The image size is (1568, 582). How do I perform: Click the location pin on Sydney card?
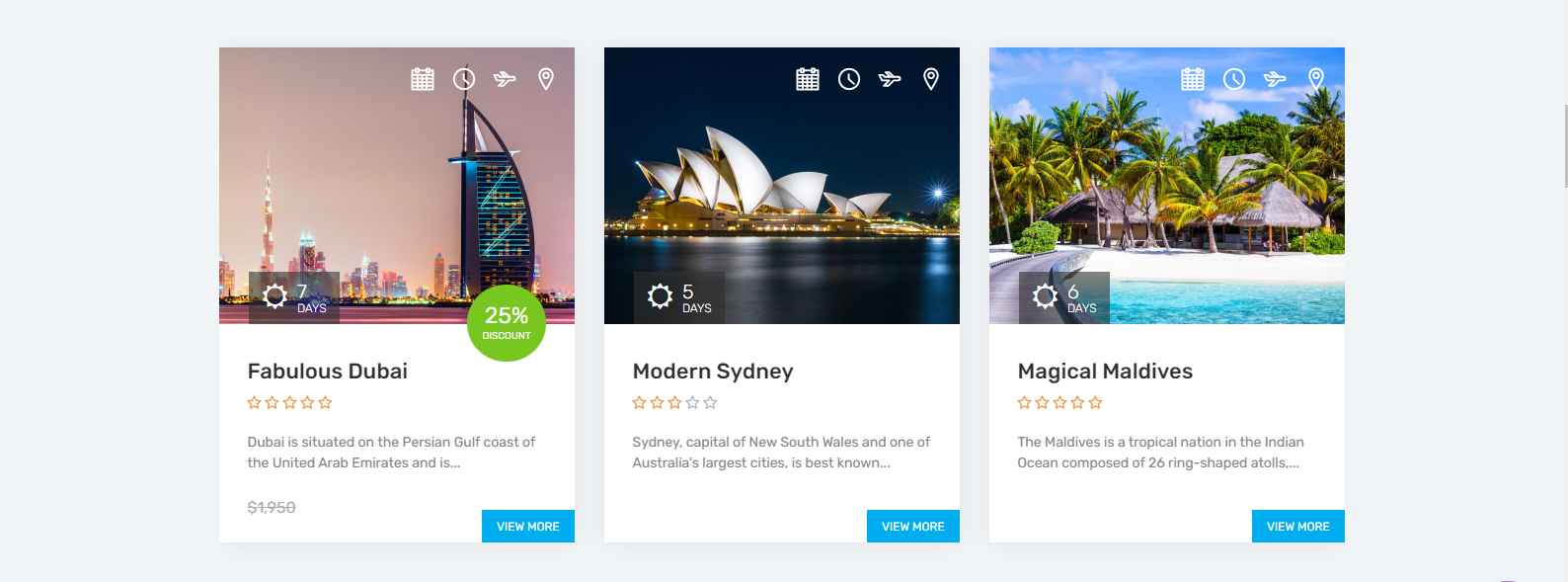pyautogui.click(x=931, y=79)
